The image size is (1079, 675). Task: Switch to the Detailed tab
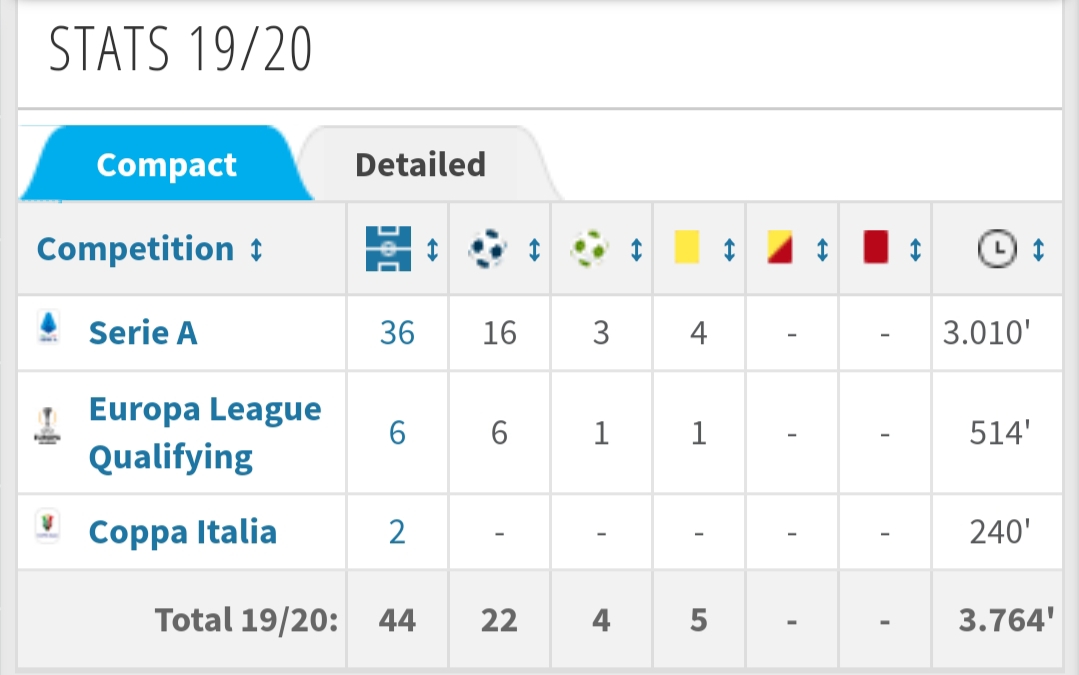(x=420, y=164)
